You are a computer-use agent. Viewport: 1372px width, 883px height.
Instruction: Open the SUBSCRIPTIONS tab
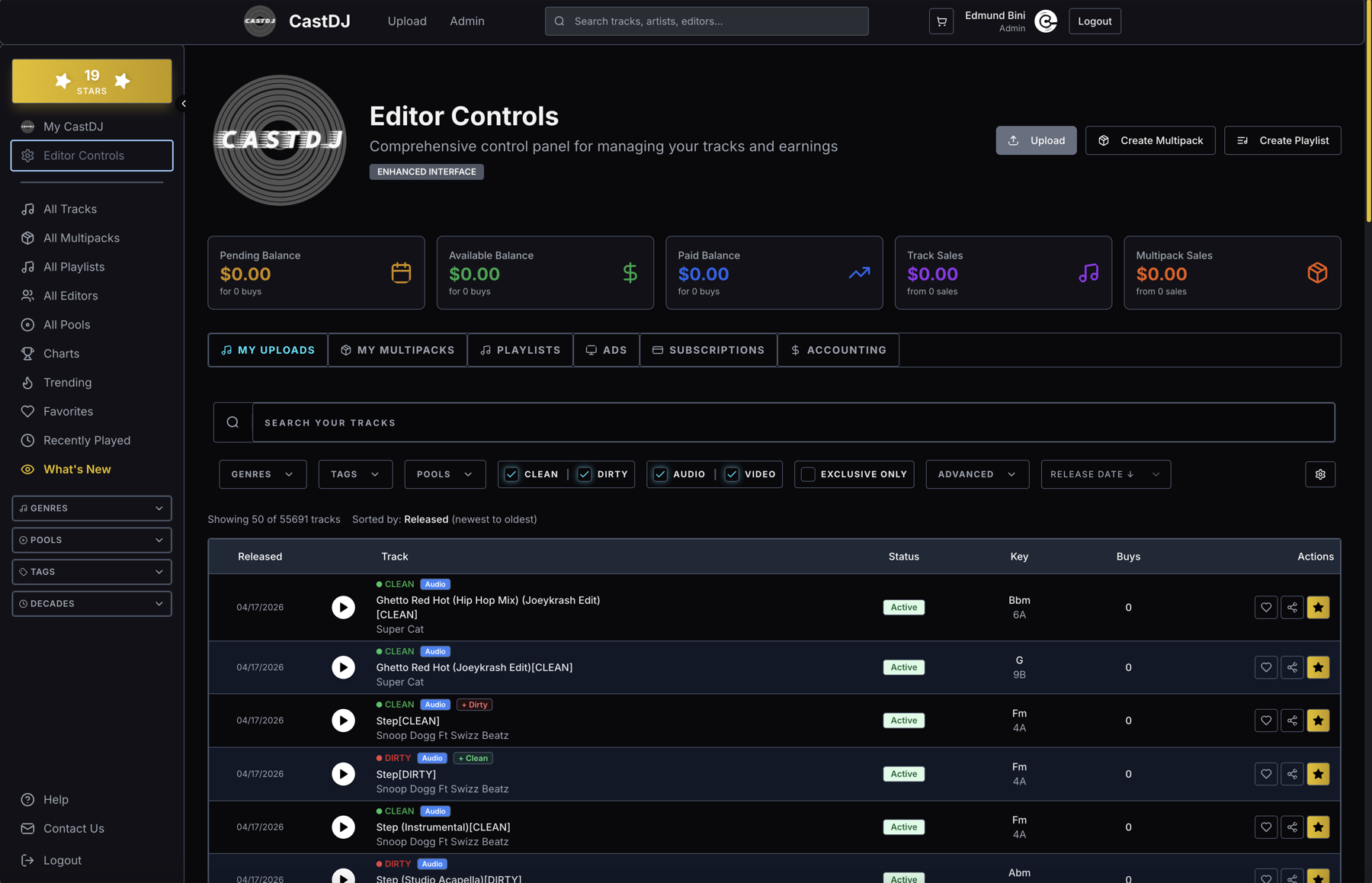coord(708,350)
